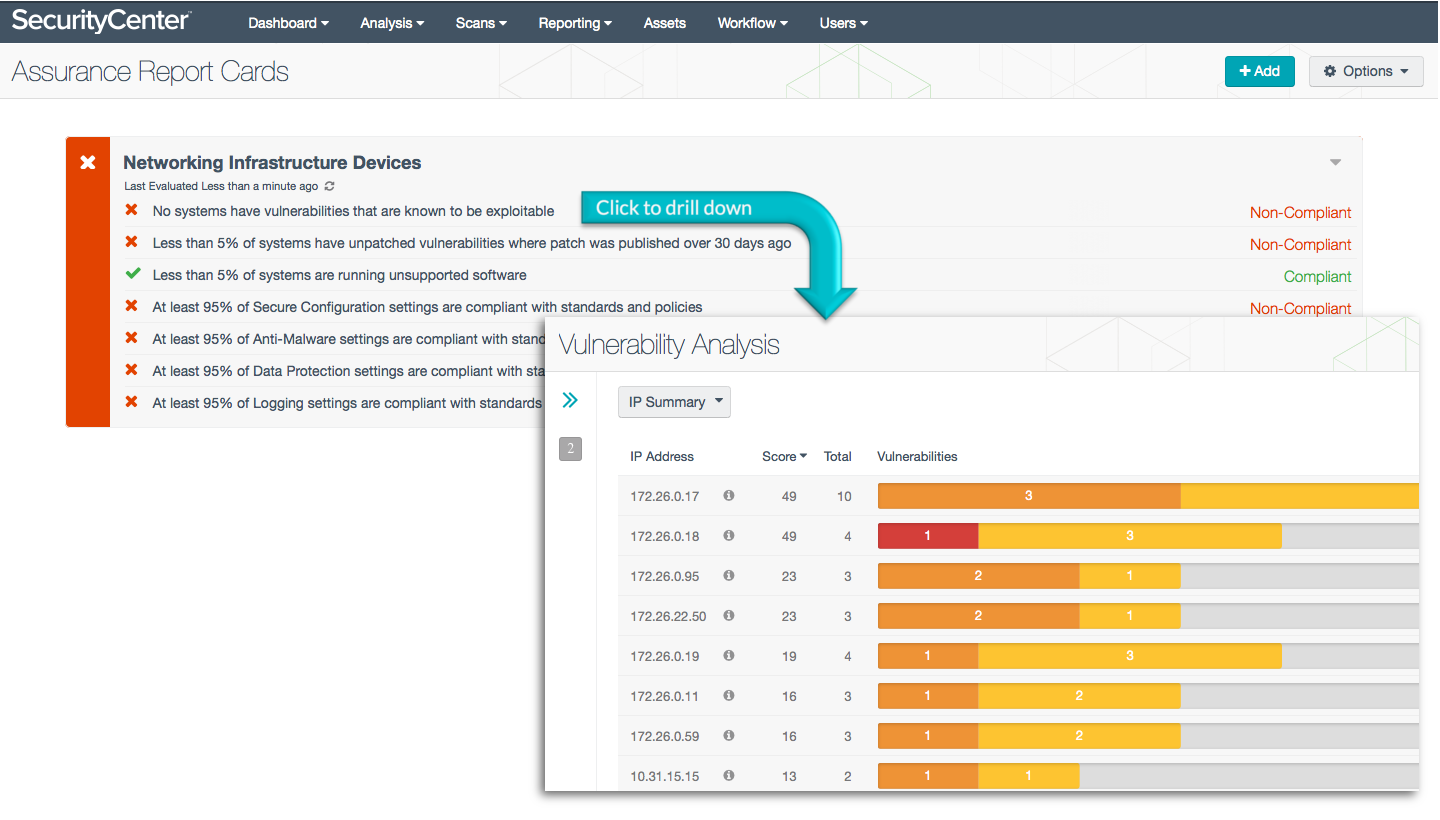1440x820 pixels.
Task: Click the Vulnerabilities column header
Action: point(917,456)
